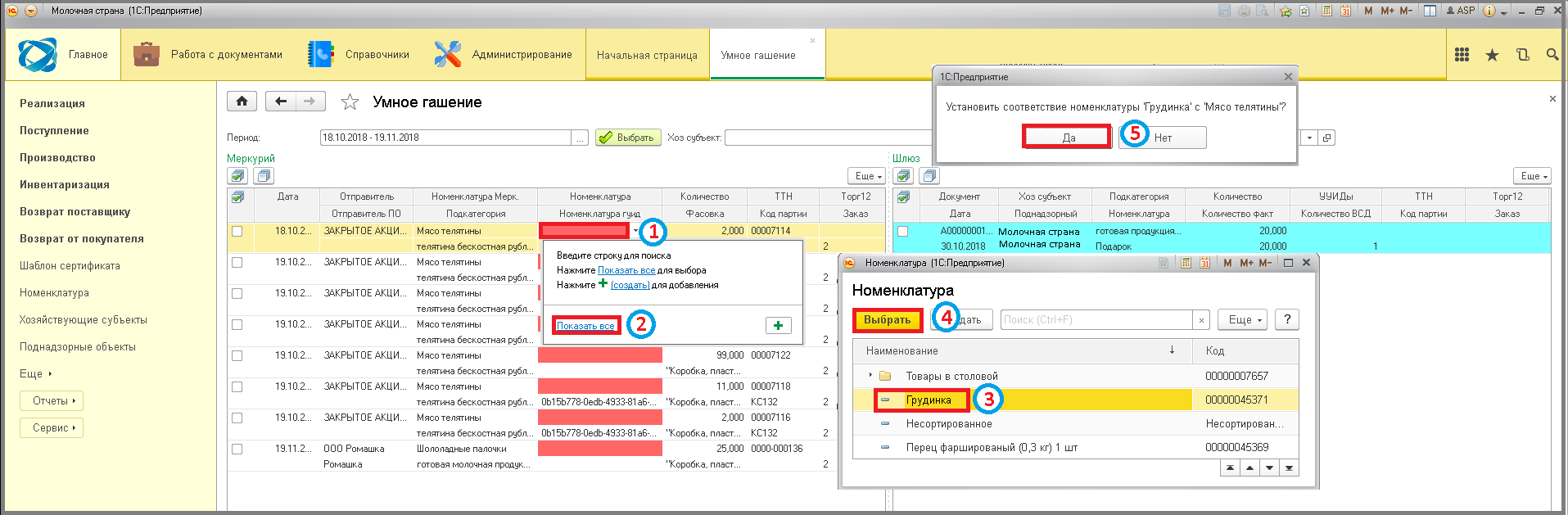Star the Умное гашение page as favorite
Image resolution: width=1568 pixels, height=515 pixels.
[x=350, y=102]
